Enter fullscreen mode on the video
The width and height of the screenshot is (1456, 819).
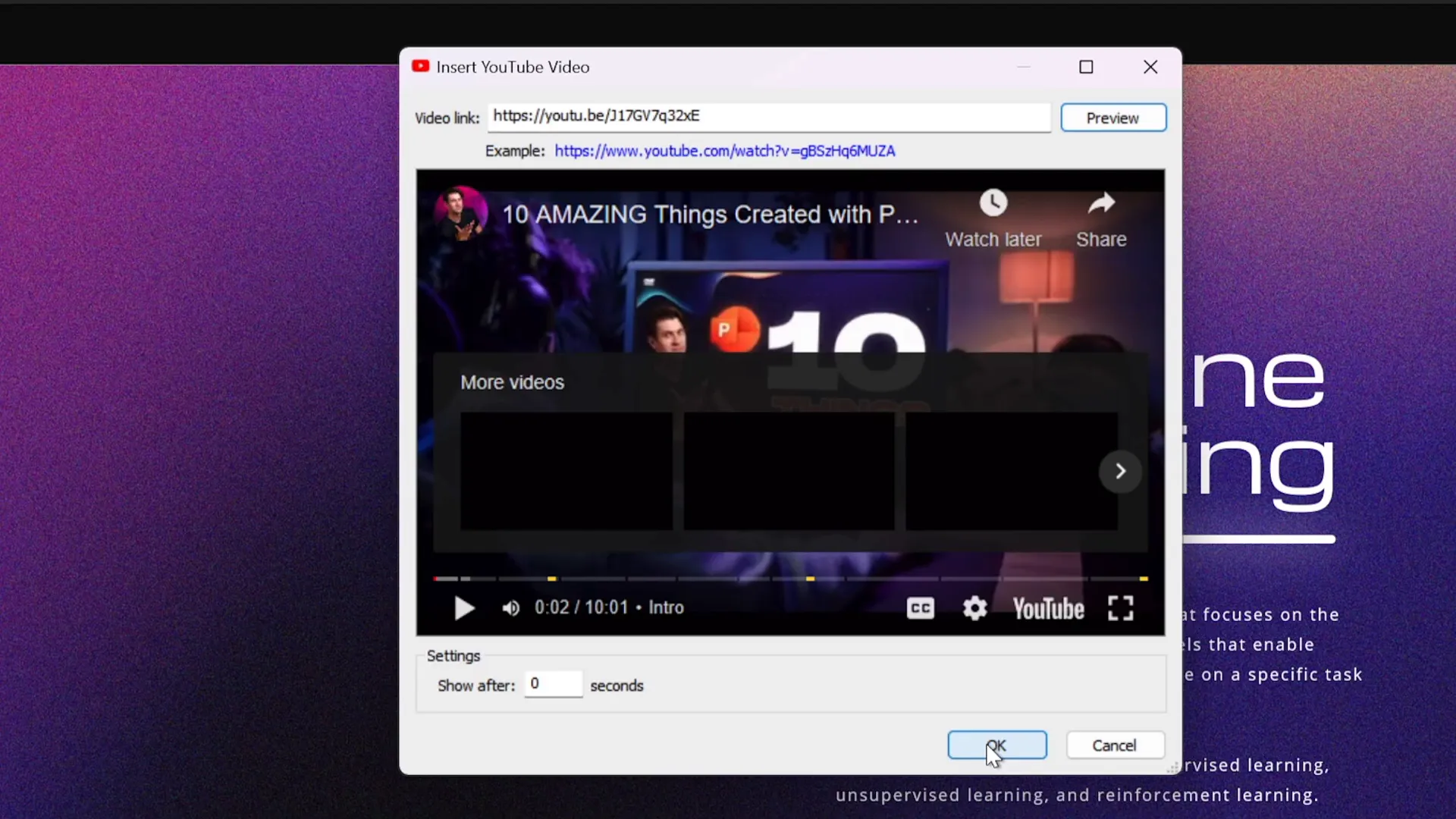(1121, 607)
